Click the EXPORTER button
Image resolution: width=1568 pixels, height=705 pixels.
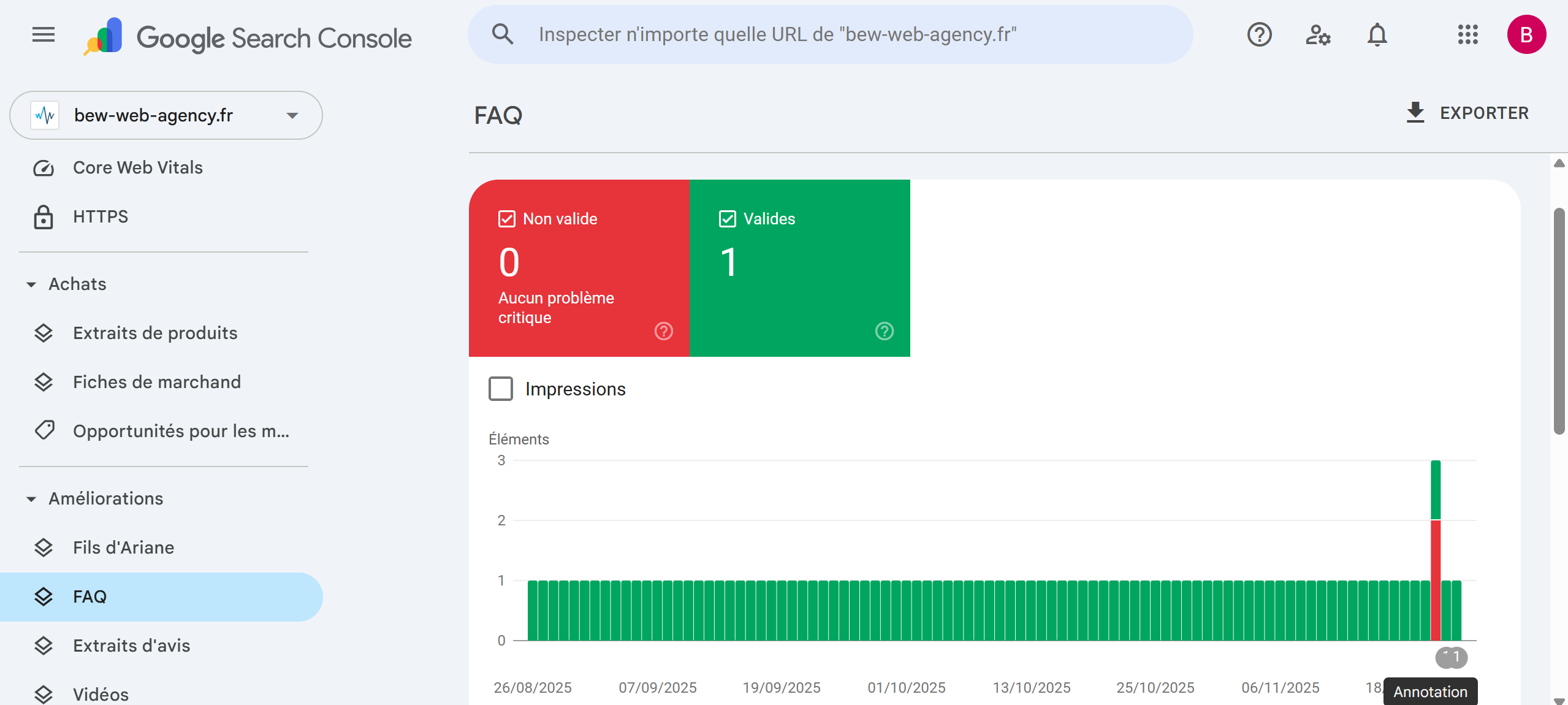[1467, 113]
